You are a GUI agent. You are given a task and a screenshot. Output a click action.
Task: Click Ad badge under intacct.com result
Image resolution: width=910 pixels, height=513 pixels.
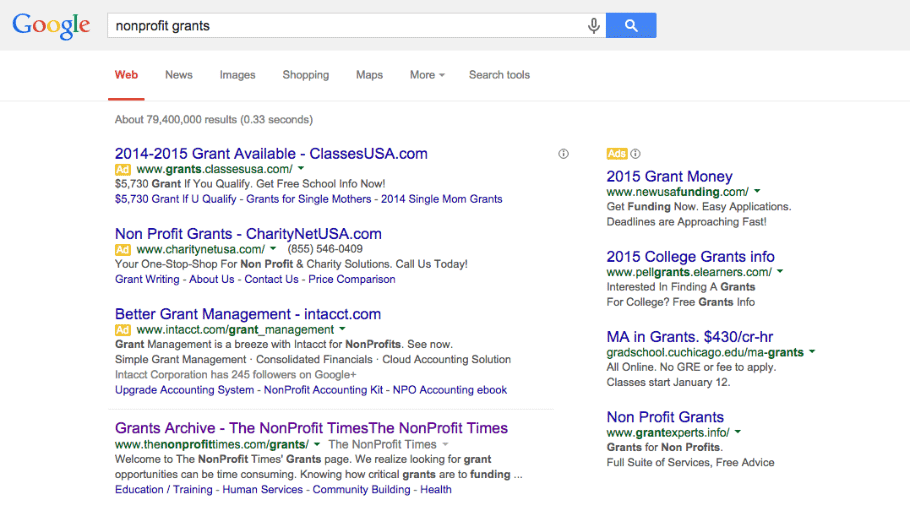click(x=122, y=330)
